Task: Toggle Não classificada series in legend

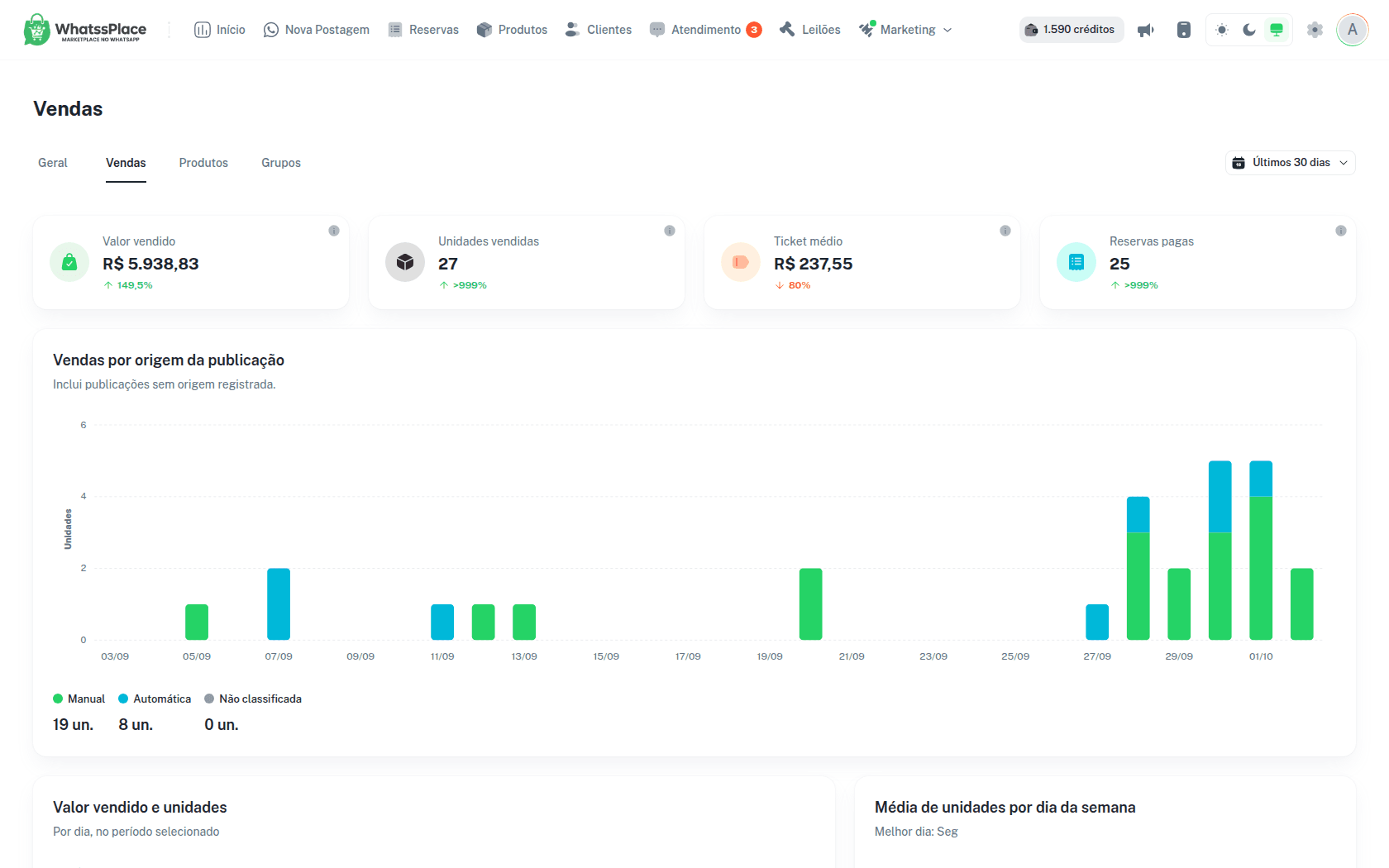Action: [x=253, y=699]
